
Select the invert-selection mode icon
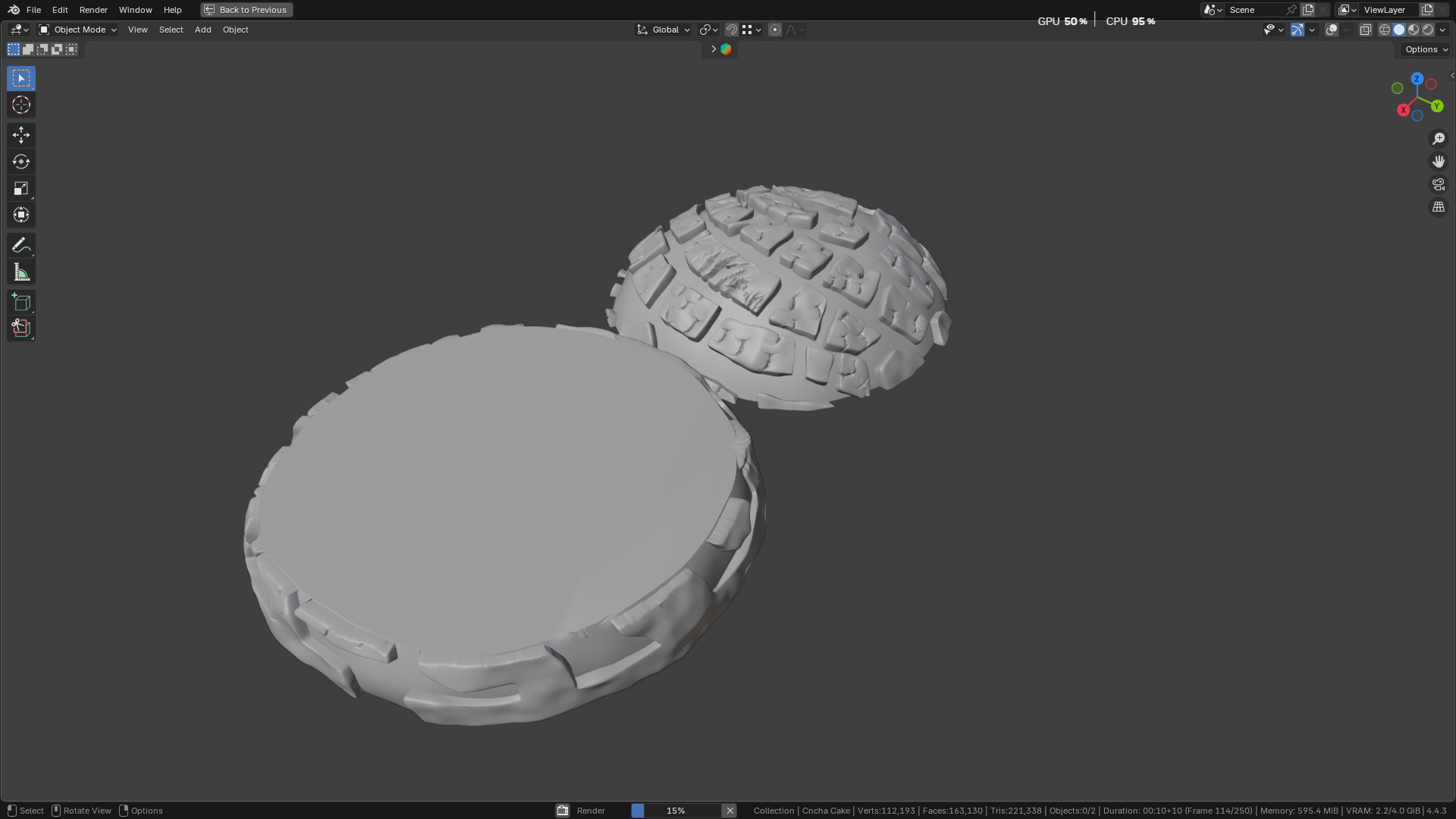tap(57, 49)
